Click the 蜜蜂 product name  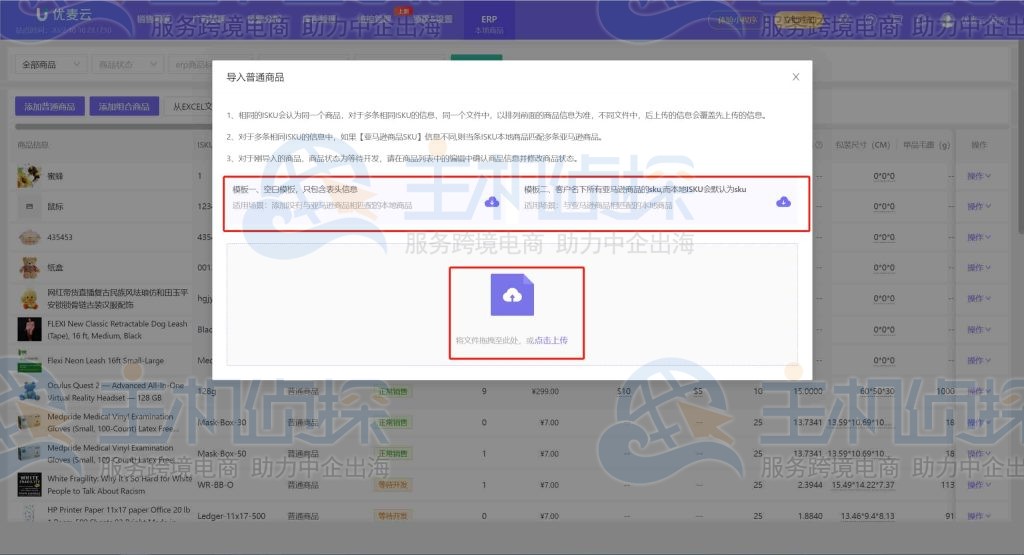tap(55, 176)
